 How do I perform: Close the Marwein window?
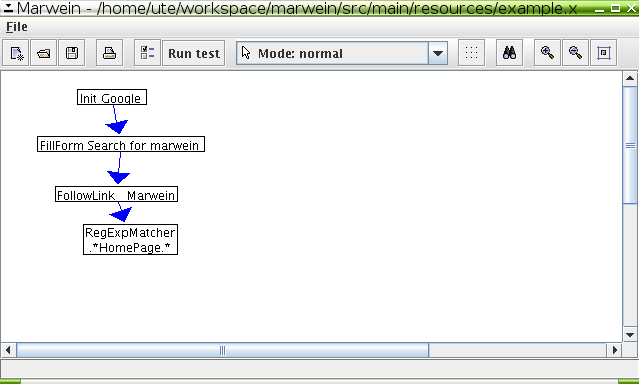point(631,8)
